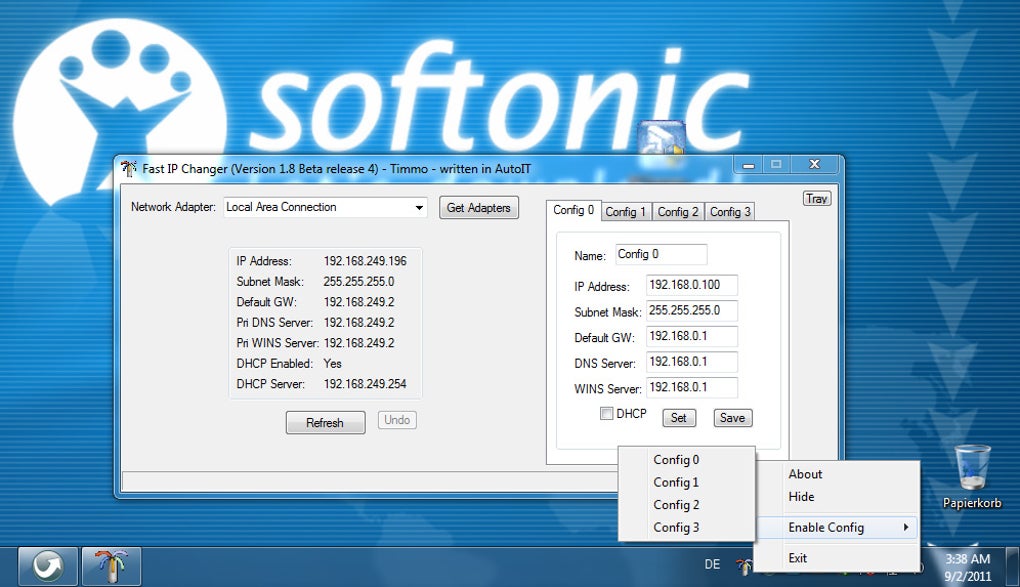Click the config IP Address field
This screenshot has width=1020, height=587.
(x=691, y=285)
